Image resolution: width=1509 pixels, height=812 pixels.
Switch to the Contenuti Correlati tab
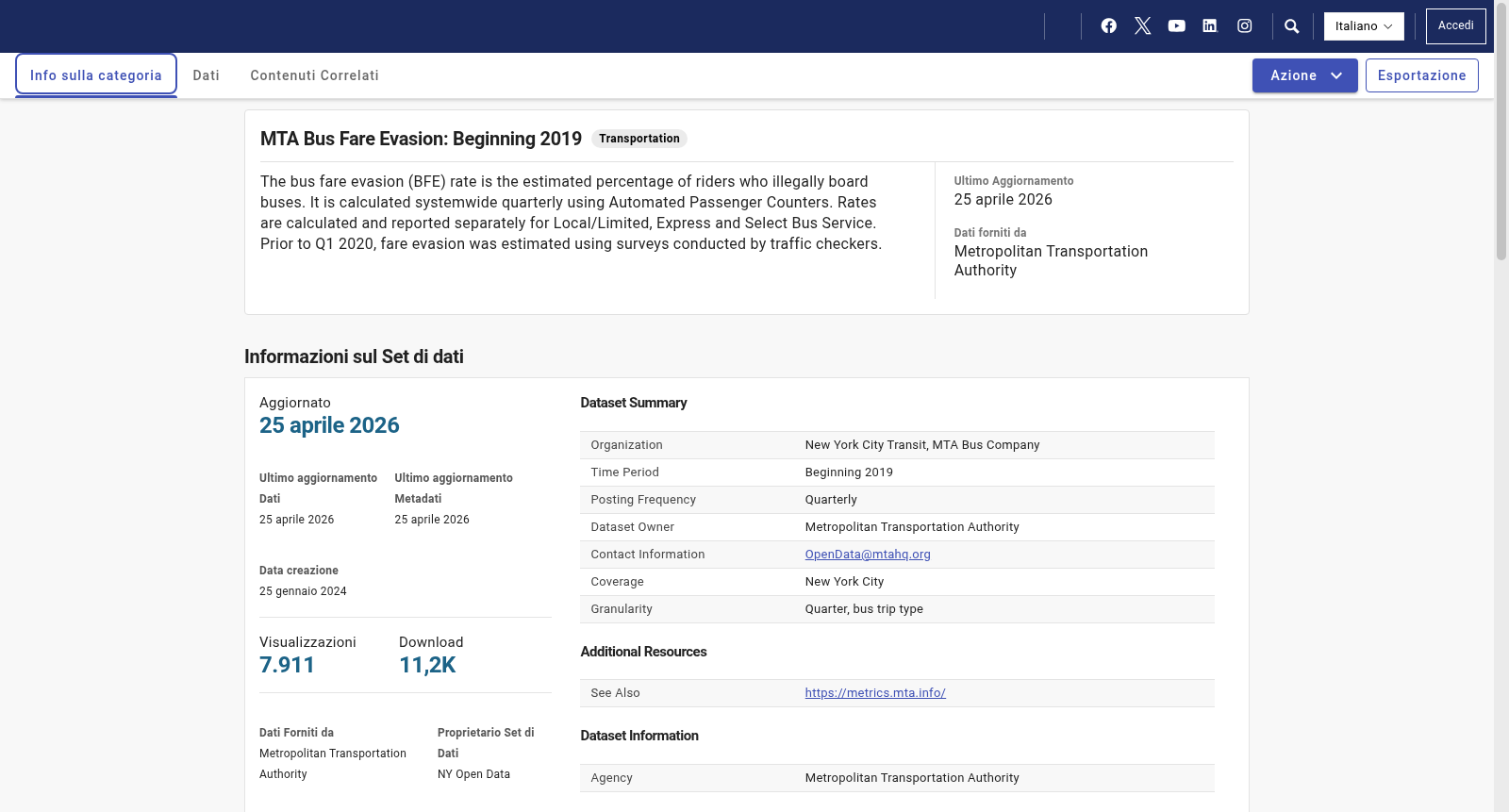(314, 75)
